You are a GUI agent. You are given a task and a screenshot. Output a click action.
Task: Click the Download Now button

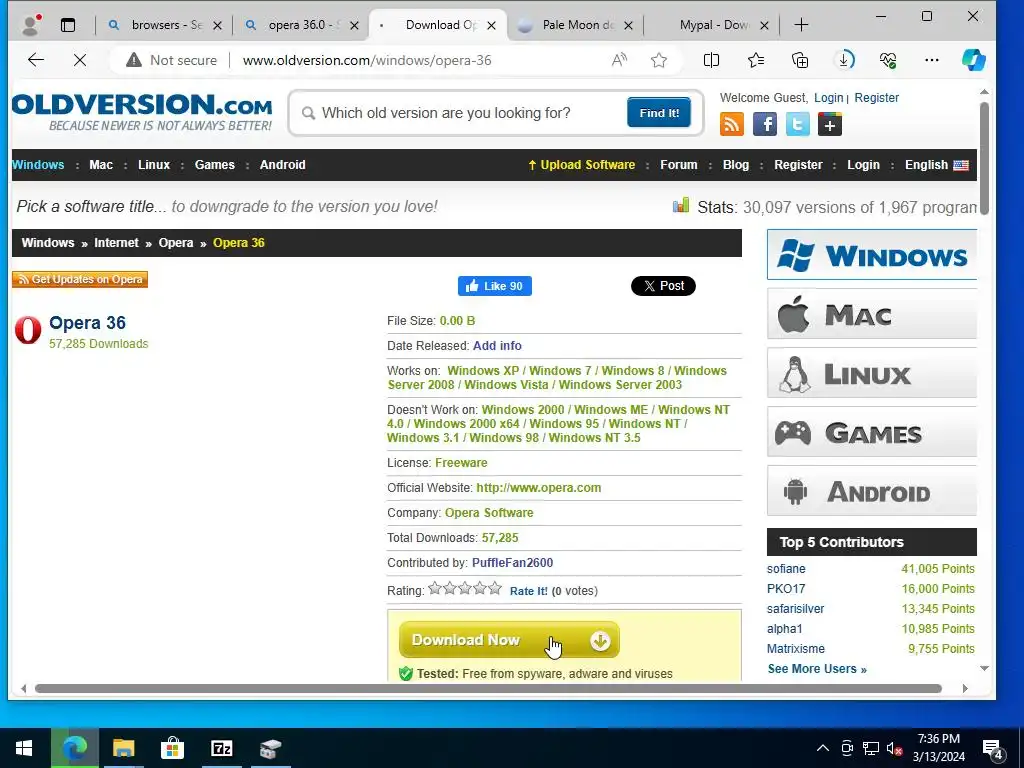[509, 640]
